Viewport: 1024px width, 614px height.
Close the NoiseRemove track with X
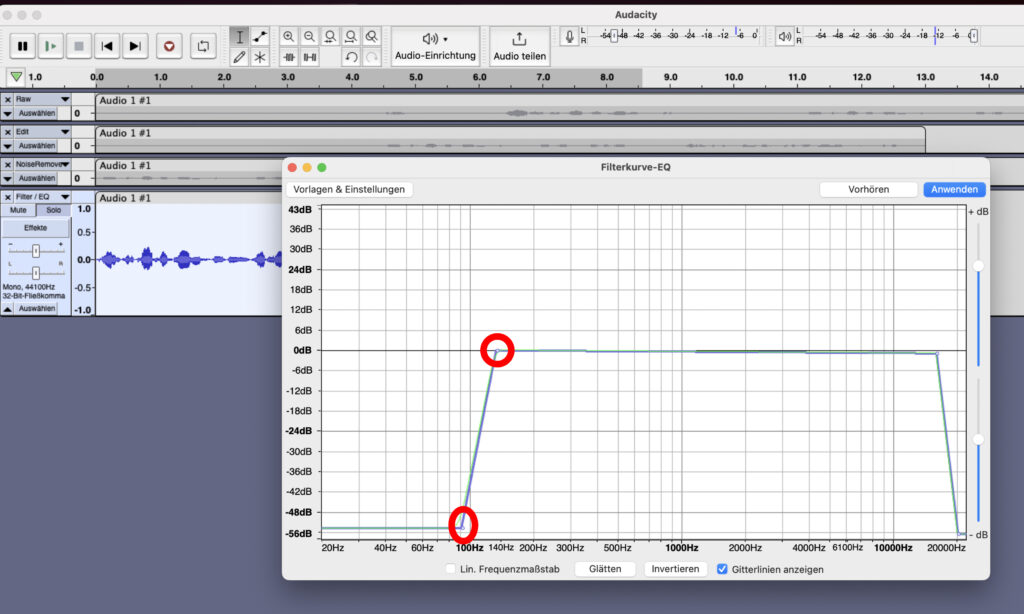pyautogui.click(x=7, y=165)
